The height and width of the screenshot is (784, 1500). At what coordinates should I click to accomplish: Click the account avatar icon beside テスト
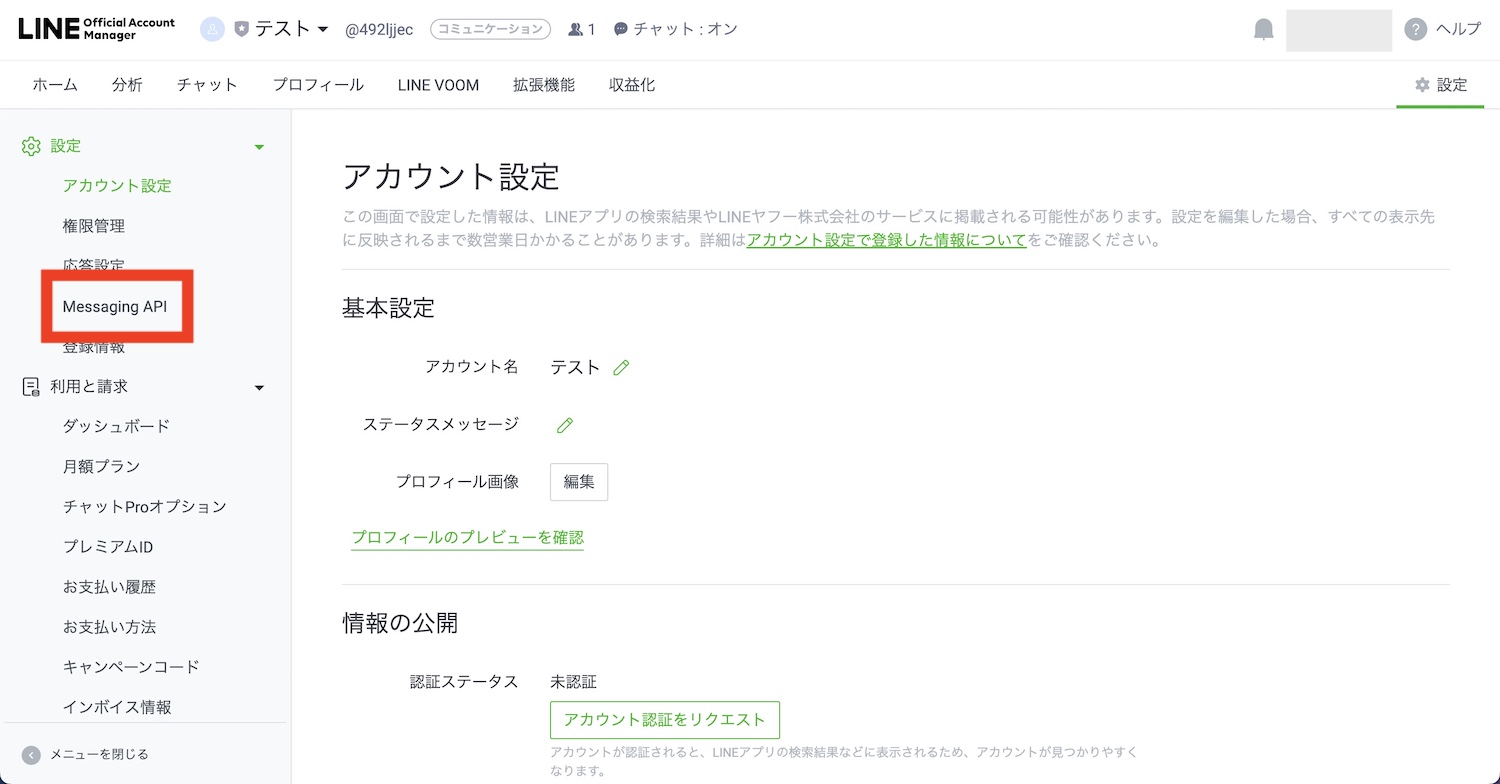tap(212, 30)
